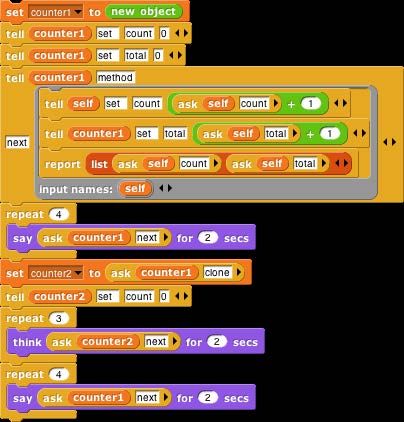The image size is (404, 422).
Task: Click the seconds value in the think block
Action: click(x=217, y=342)
